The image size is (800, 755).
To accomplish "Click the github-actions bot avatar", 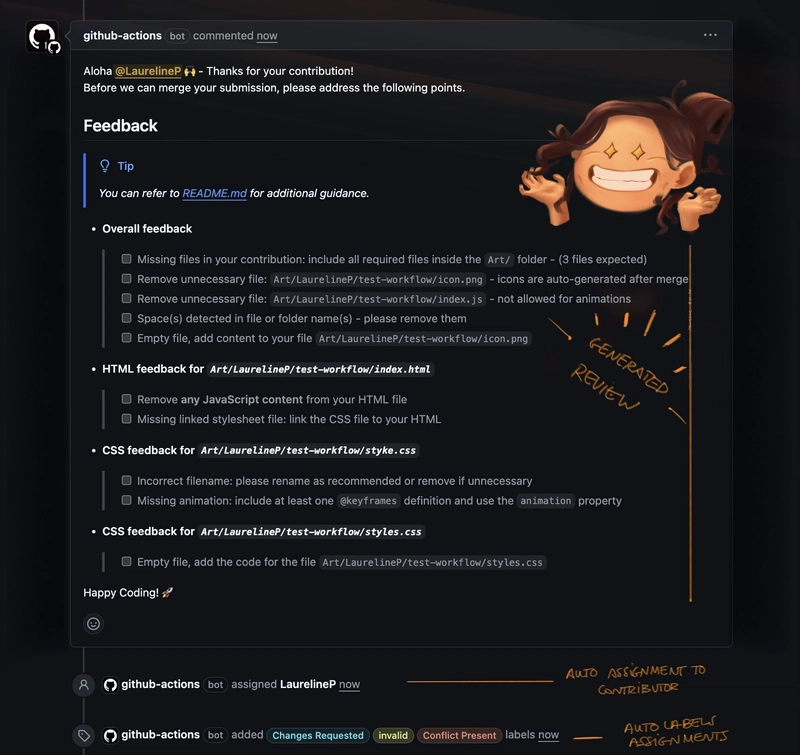I will [x=42, y=37].
